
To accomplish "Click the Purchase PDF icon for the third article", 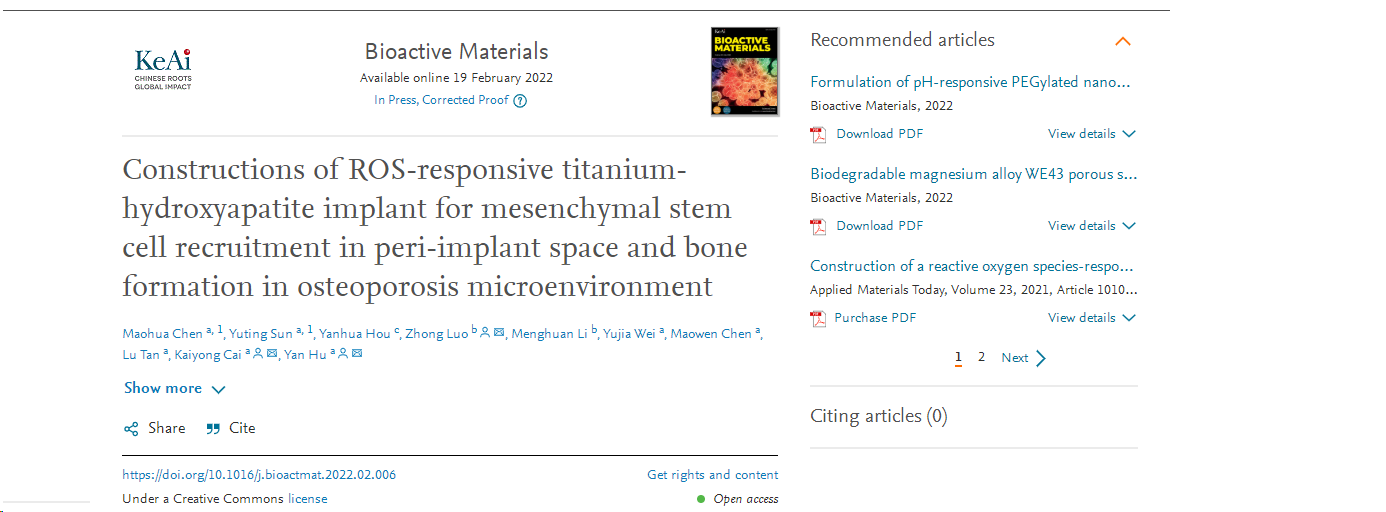I will pos(819,318).
